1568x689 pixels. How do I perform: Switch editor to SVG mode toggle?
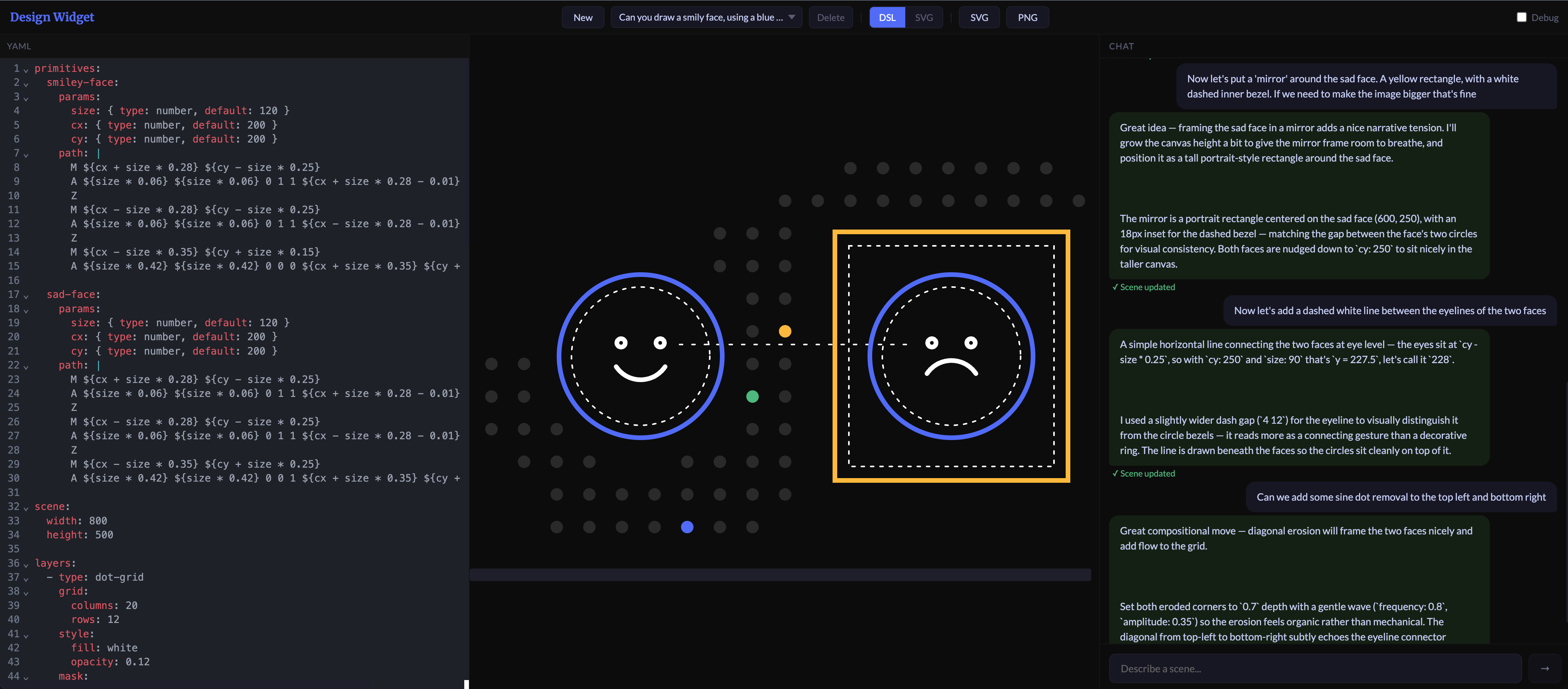pos(923,17)
